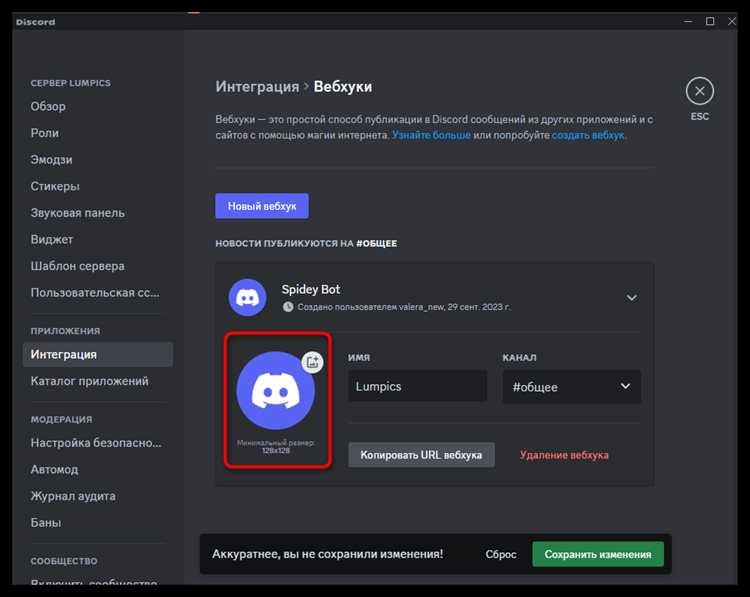Go back to Интеграция breadcrumb
This screenshot has width=750, height=597.
[257, 87]
